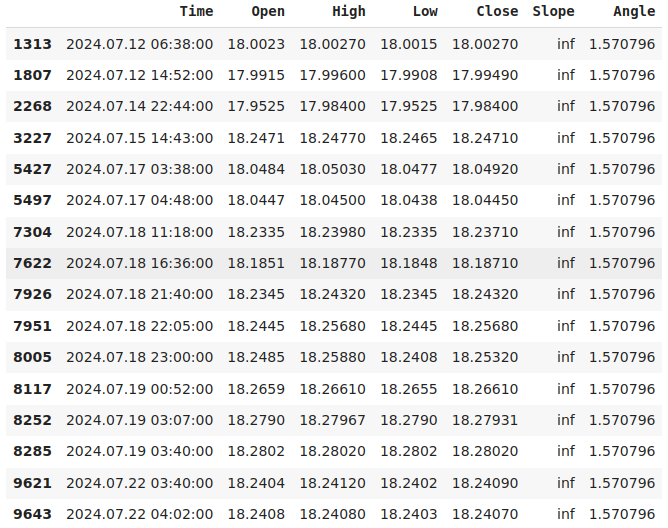
Task: Select row index 1313
Action: 32,44
